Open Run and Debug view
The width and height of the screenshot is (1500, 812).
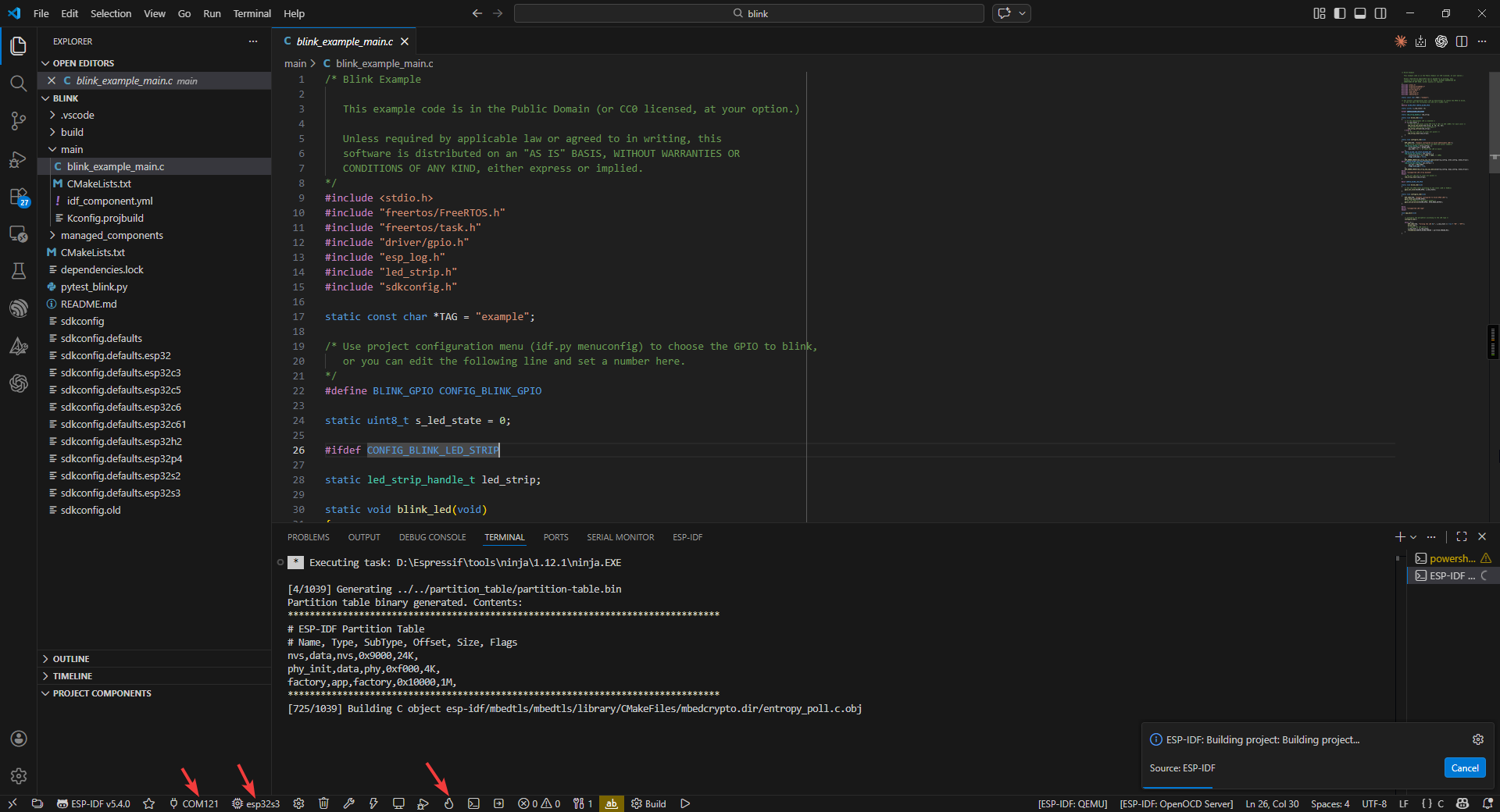[19, 159]
